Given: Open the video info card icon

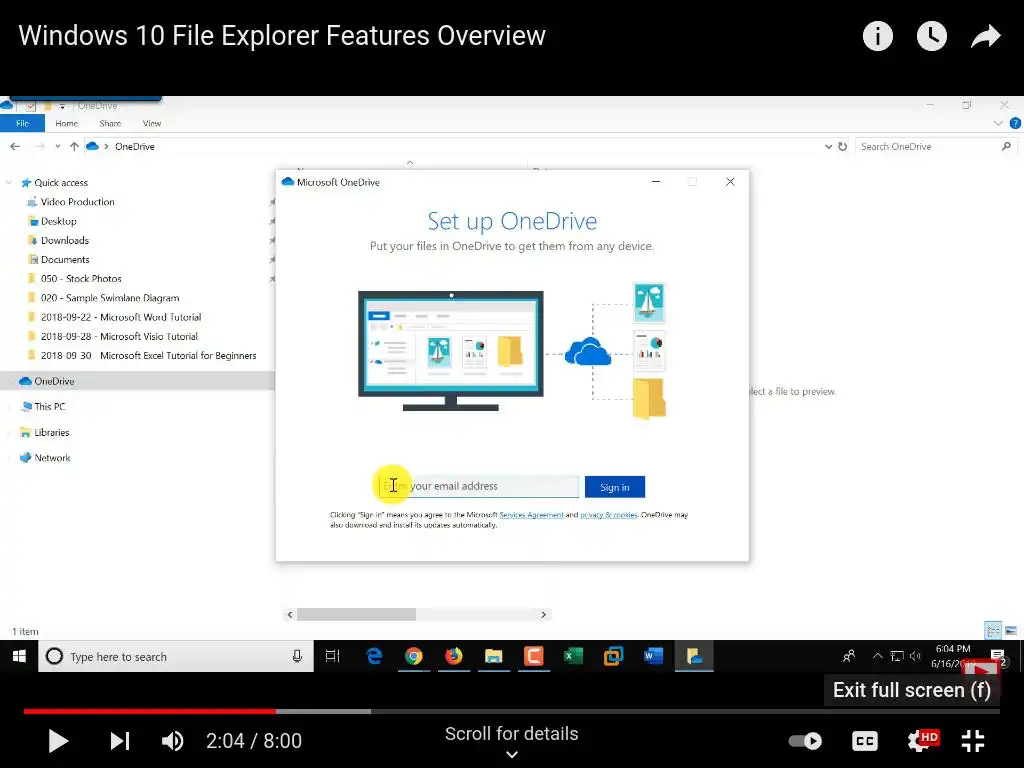Looking at the screenshot, I should (x=877, y=36).
